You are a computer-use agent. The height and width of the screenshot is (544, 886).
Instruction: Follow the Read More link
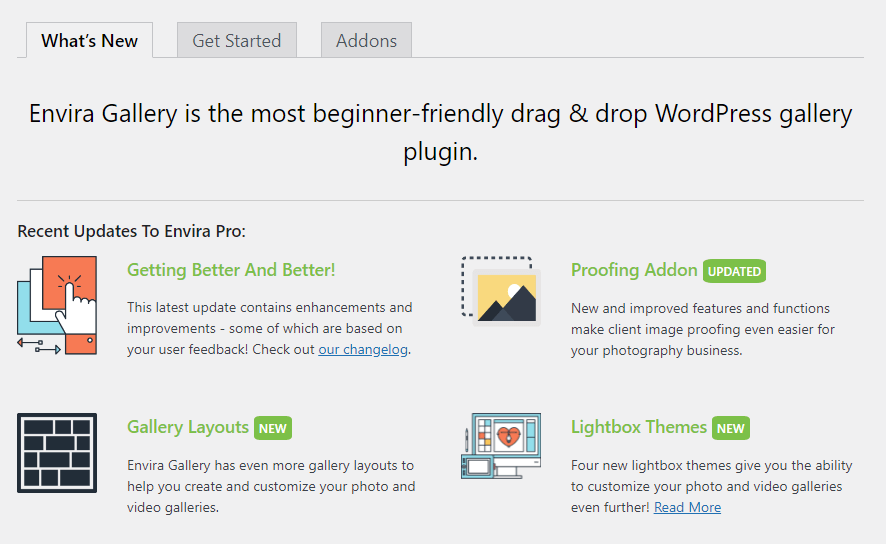click(687, 507)
